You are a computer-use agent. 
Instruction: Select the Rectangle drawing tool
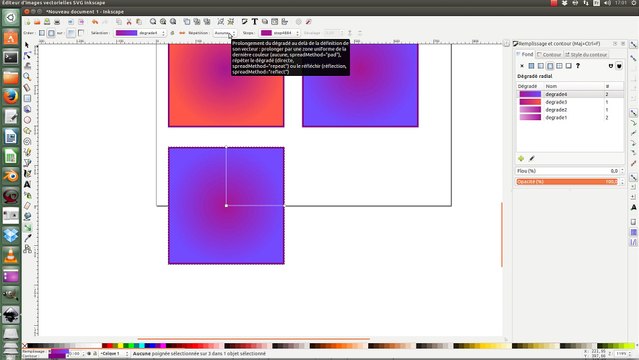27,98
